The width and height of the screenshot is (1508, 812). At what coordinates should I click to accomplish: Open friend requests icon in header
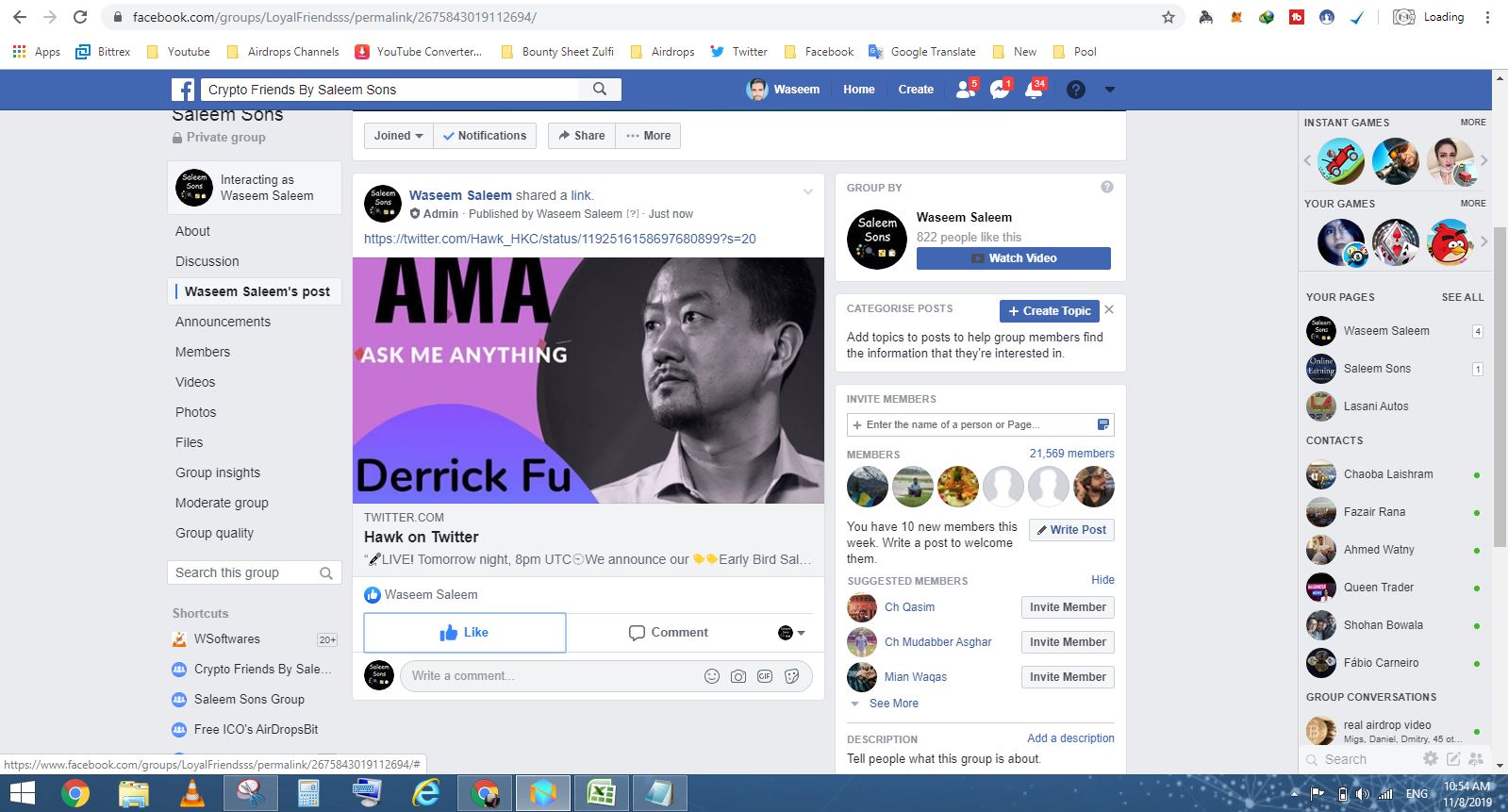(x=965, y=90)
